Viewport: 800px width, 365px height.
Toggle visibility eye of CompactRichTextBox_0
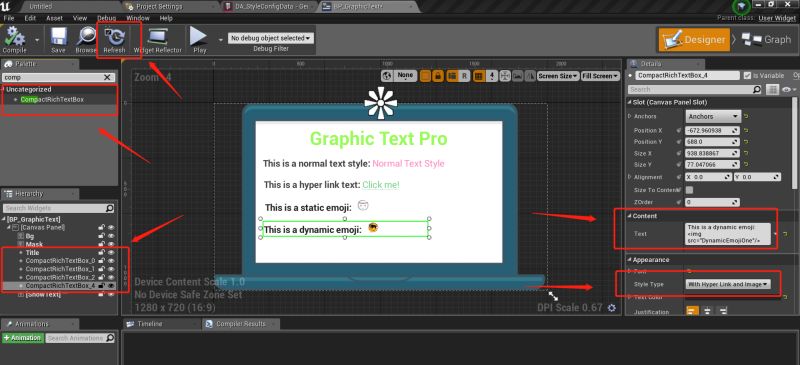(111, 261)
